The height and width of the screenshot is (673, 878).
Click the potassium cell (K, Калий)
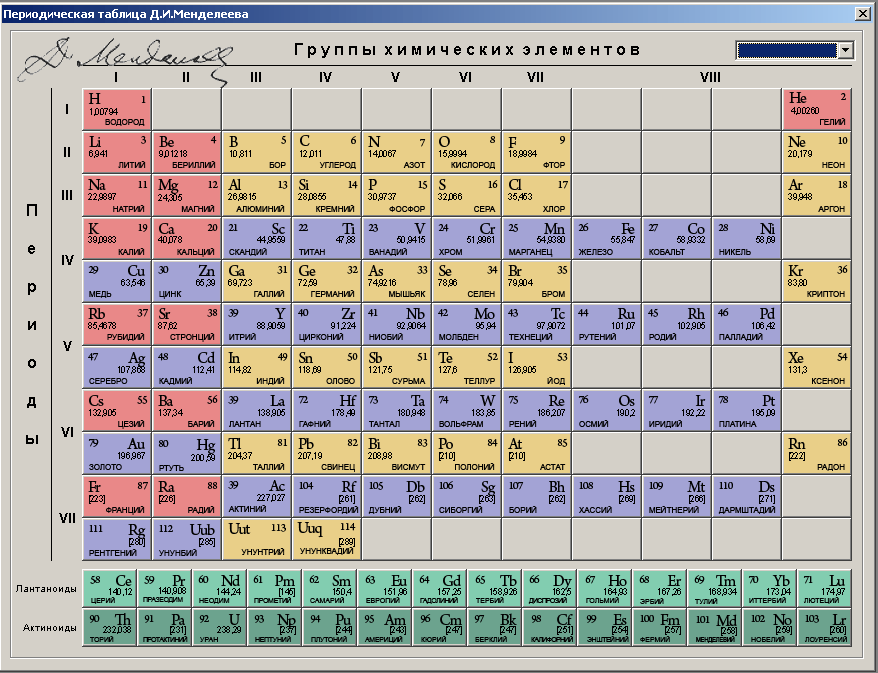click(117, 239)
